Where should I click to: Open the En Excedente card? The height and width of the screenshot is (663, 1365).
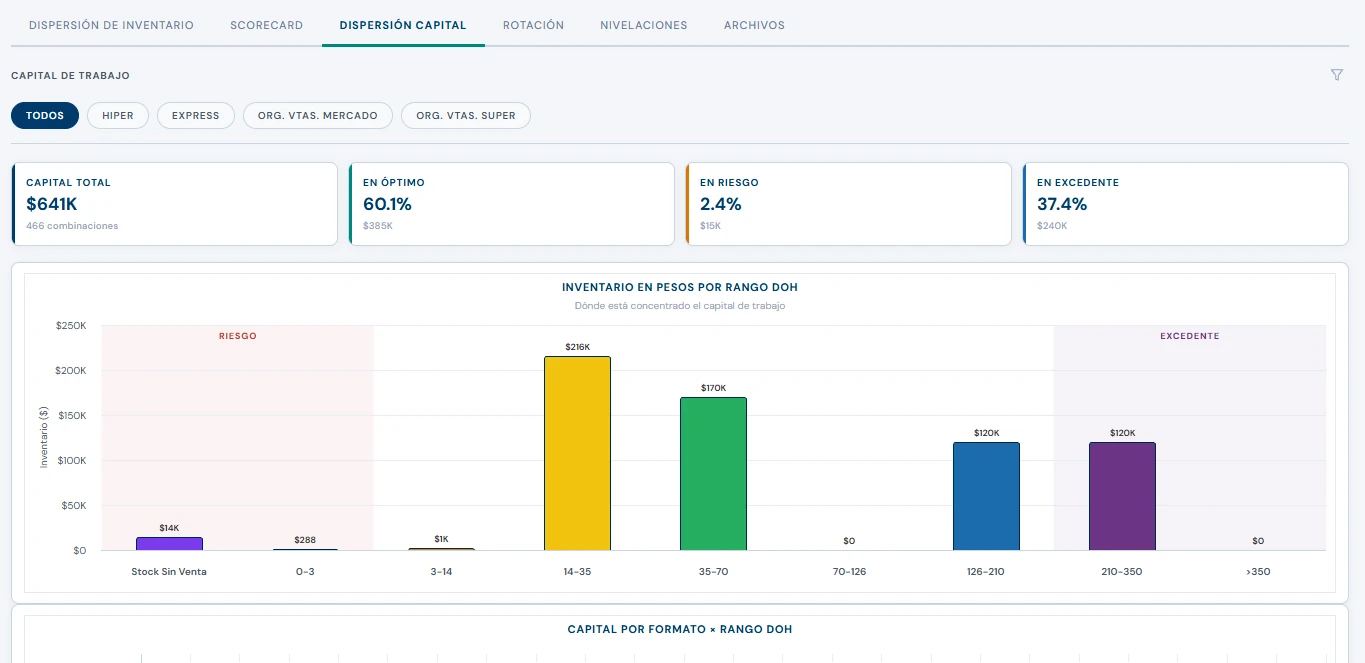(x=1185, y=204)
